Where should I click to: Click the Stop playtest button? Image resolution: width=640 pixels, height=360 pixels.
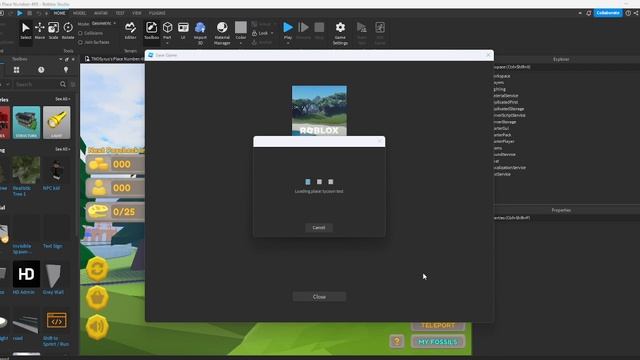(x=319, y=31)
